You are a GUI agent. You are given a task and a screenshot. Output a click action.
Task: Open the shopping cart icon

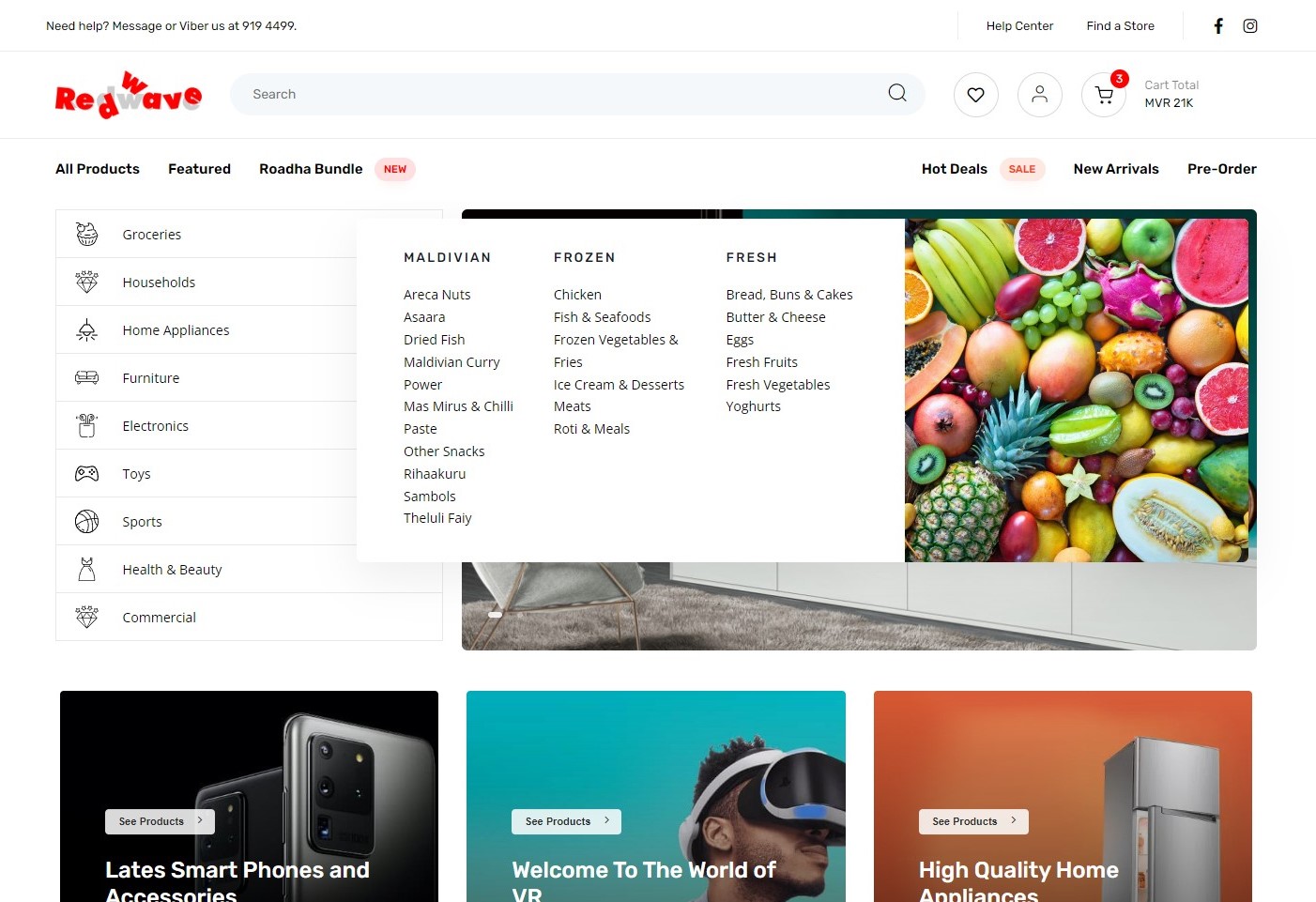point(1104,95)
